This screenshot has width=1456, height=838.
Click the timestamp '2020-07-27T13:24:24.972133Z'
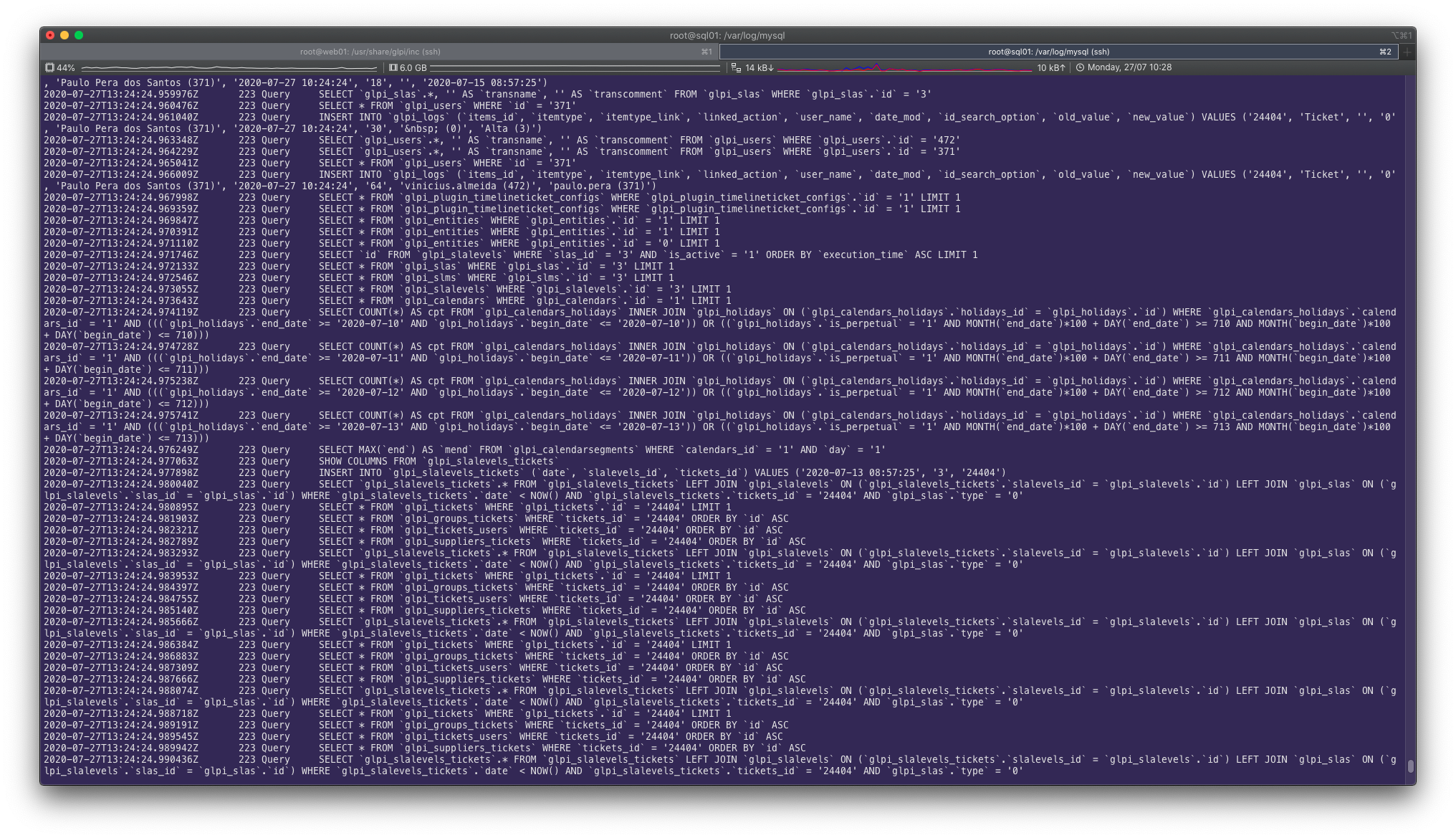tap(121, 266)
